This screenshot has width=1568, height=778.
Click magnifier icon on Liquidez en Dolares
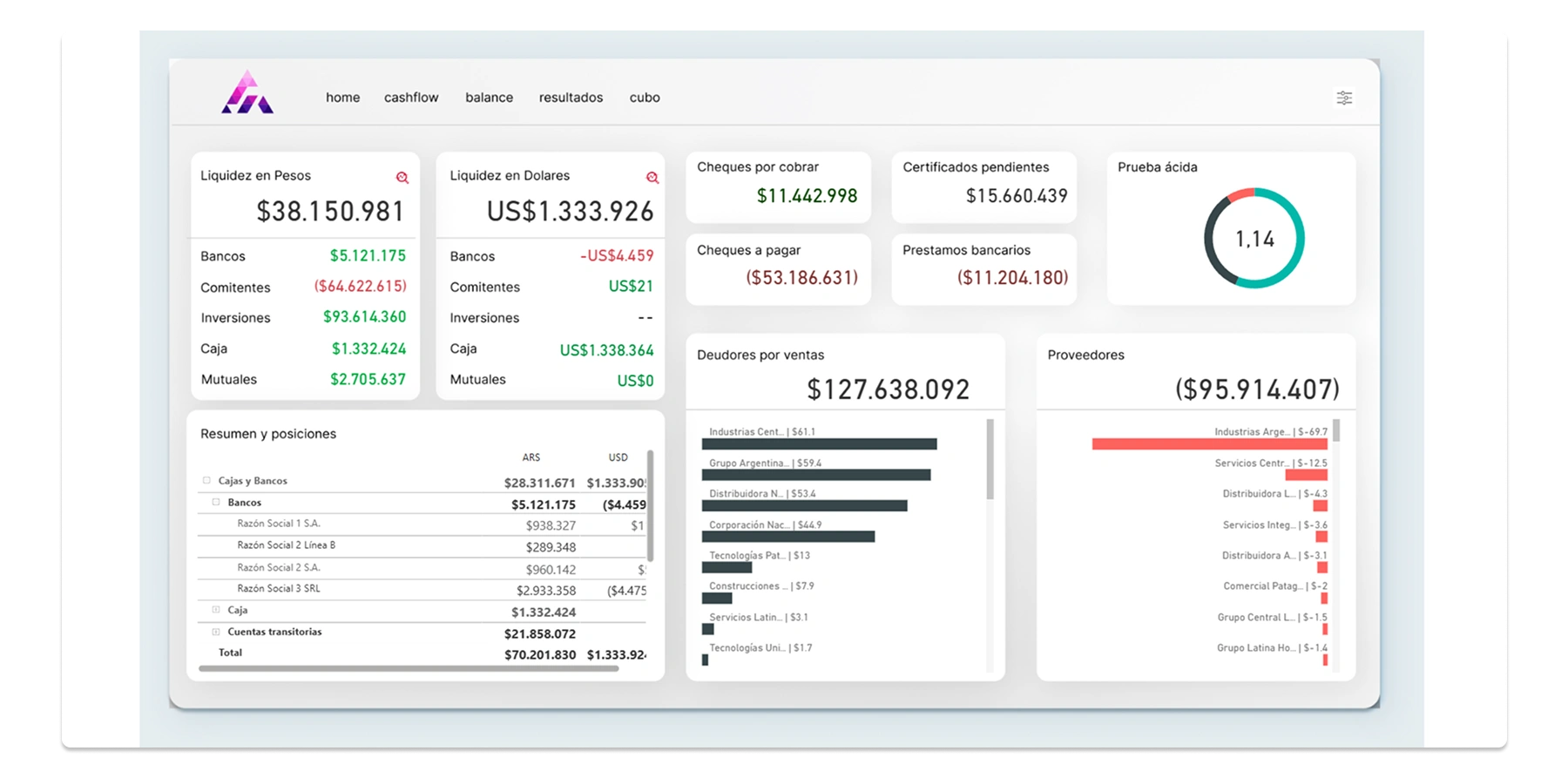click(652, 178)
